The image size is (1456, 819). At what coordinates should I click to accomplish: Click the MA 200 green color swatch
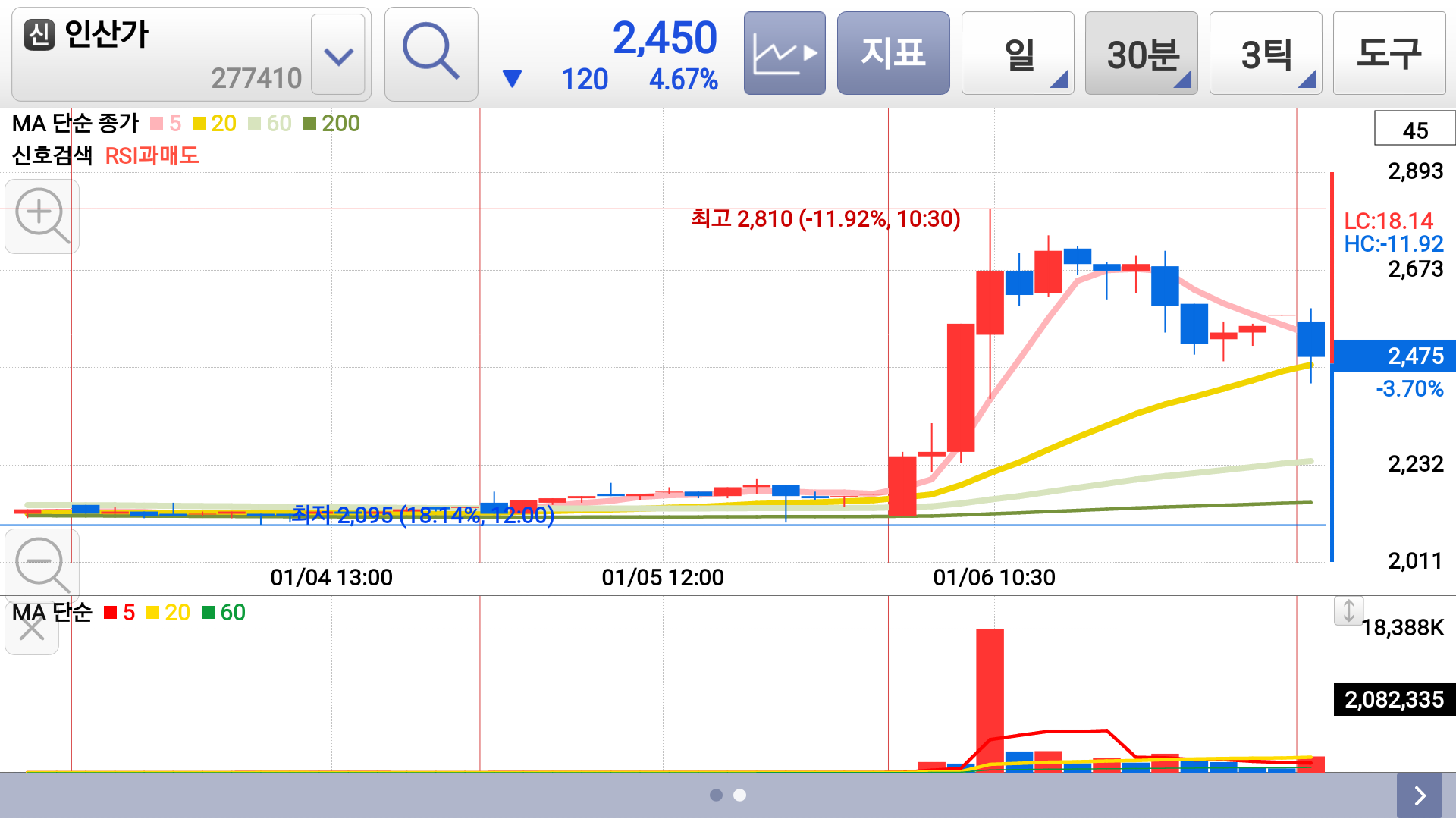coord(309,124)
